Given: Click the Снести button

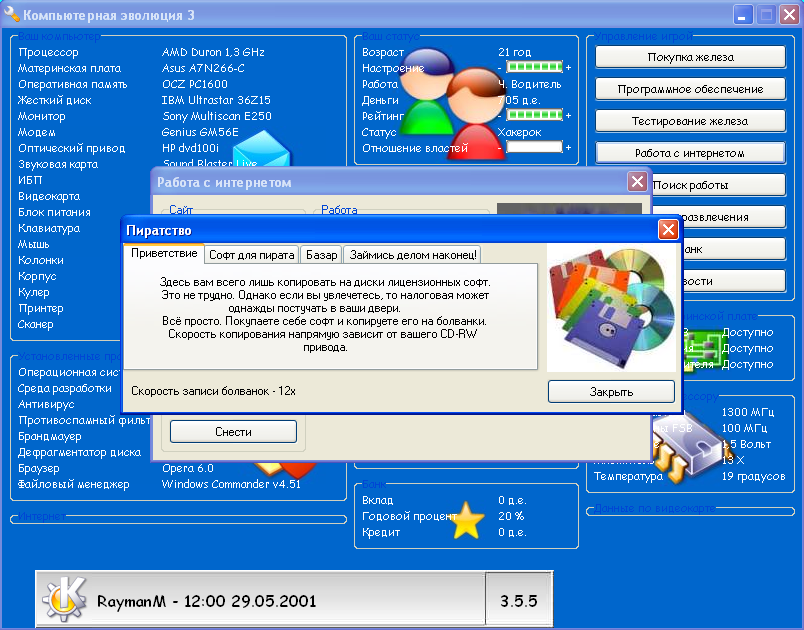Looking at the screenshot, I should click(x=233, y=432).
